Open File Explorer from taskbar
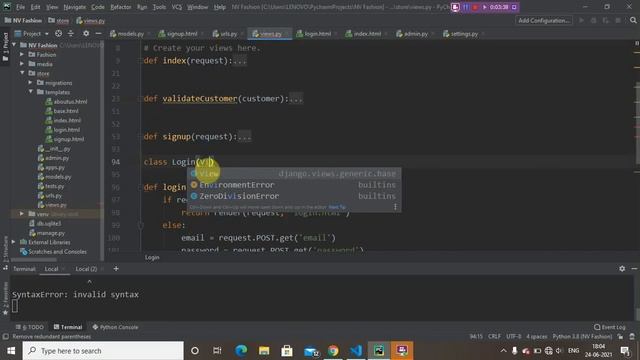This screenshot has width=640, height=360. pyautogui.click(x=264, y=351)
